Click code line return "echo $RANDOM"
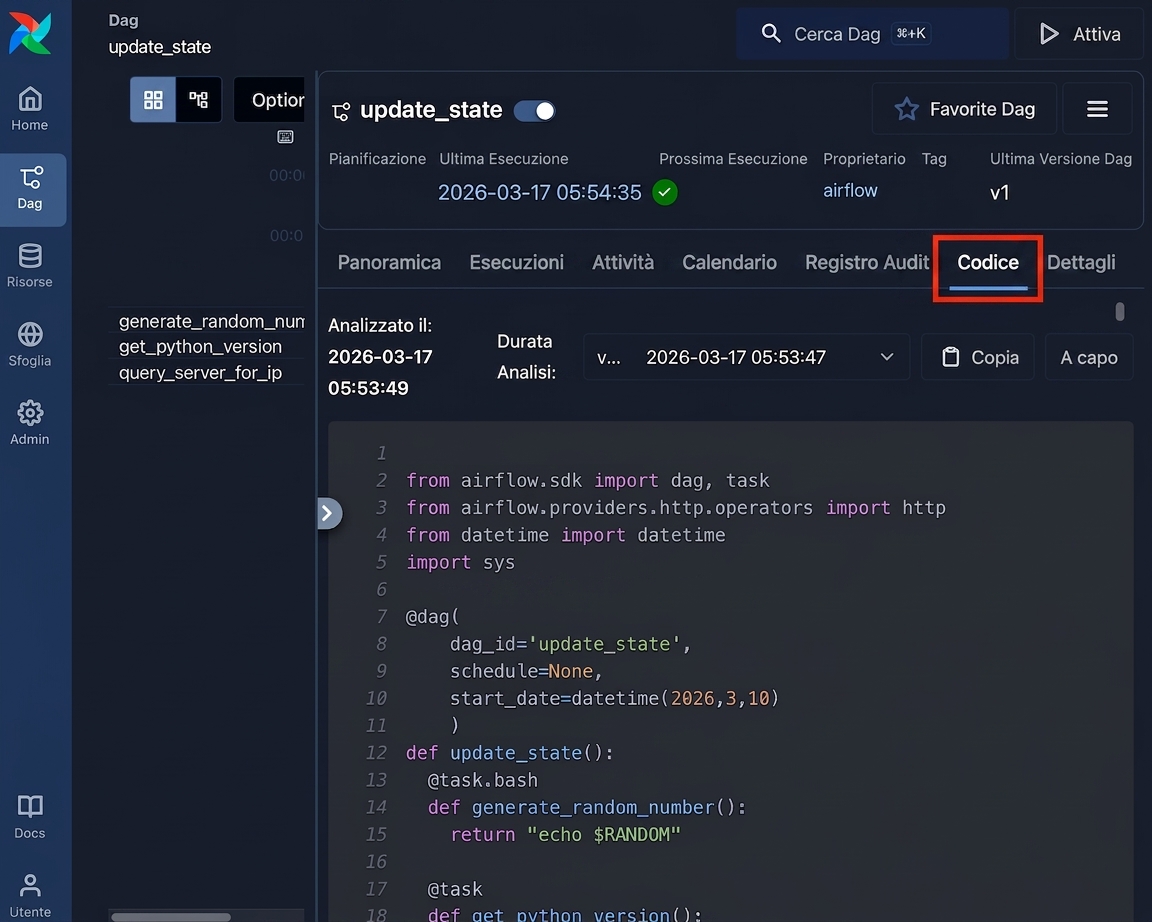This screenshot has width=1152, height=922. tap(566, 835)
